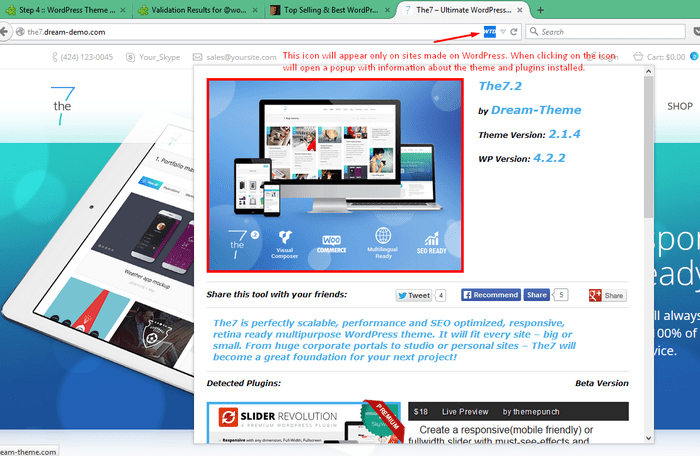Viewport: 700px width, 456px height.
Task: Close the Top Selling tab
Action: click(x=387, y=10)
